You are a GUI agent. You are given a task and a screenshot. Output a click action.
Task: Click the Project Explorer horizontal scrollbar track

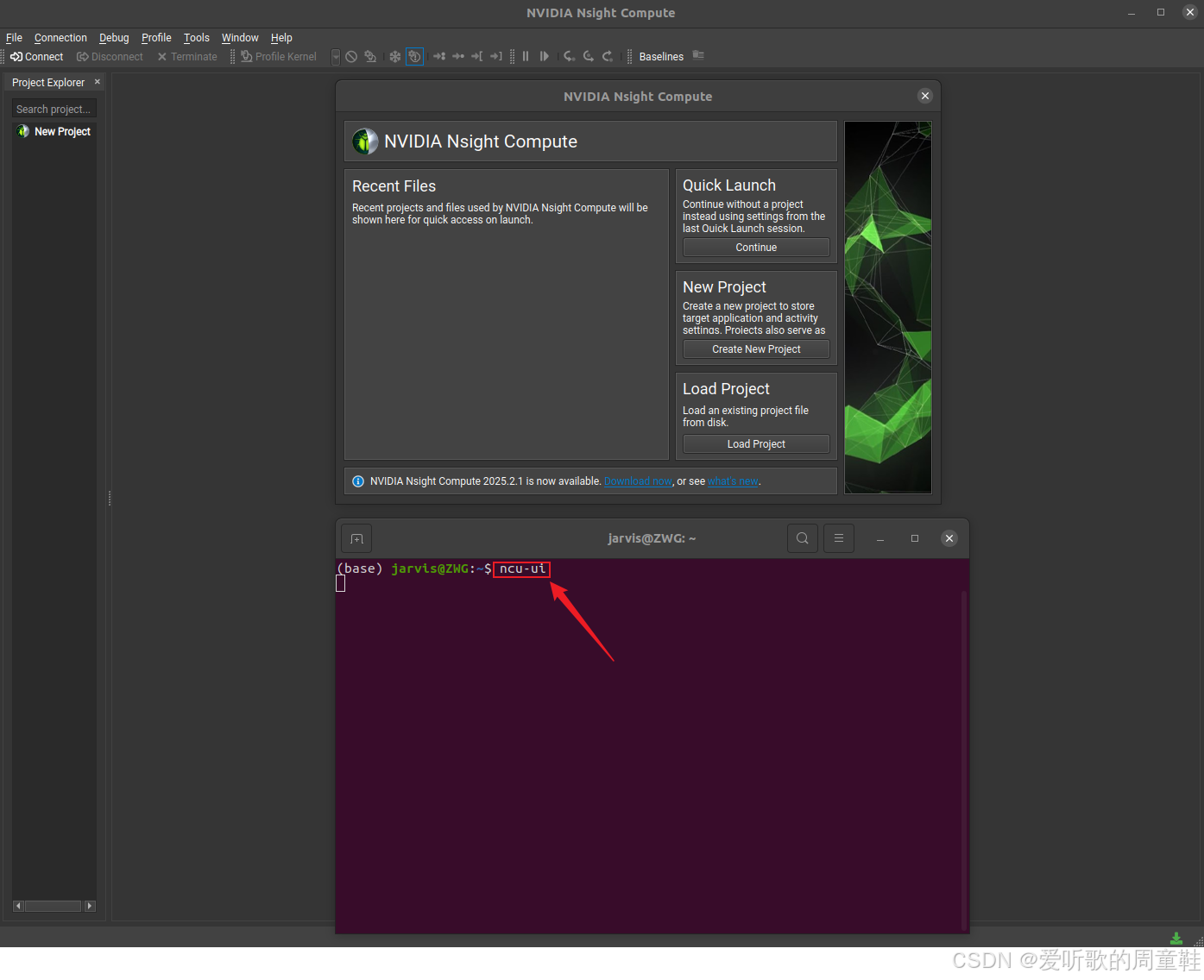pyautogui.click(x=54, y=906)
